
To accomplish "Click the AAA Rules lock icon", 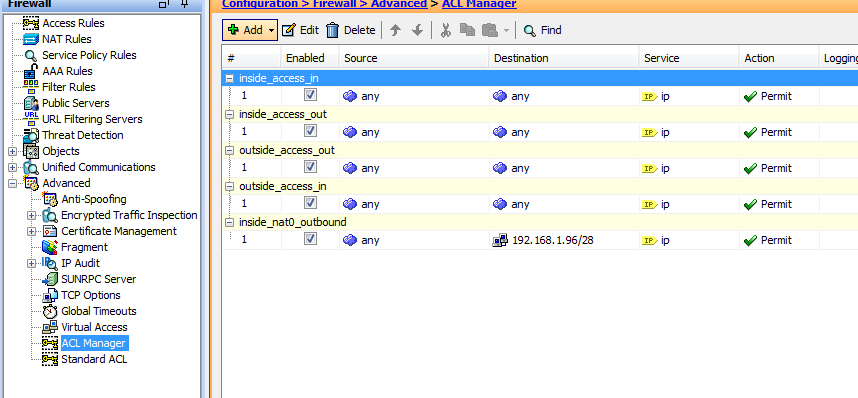I will (31, 71).
